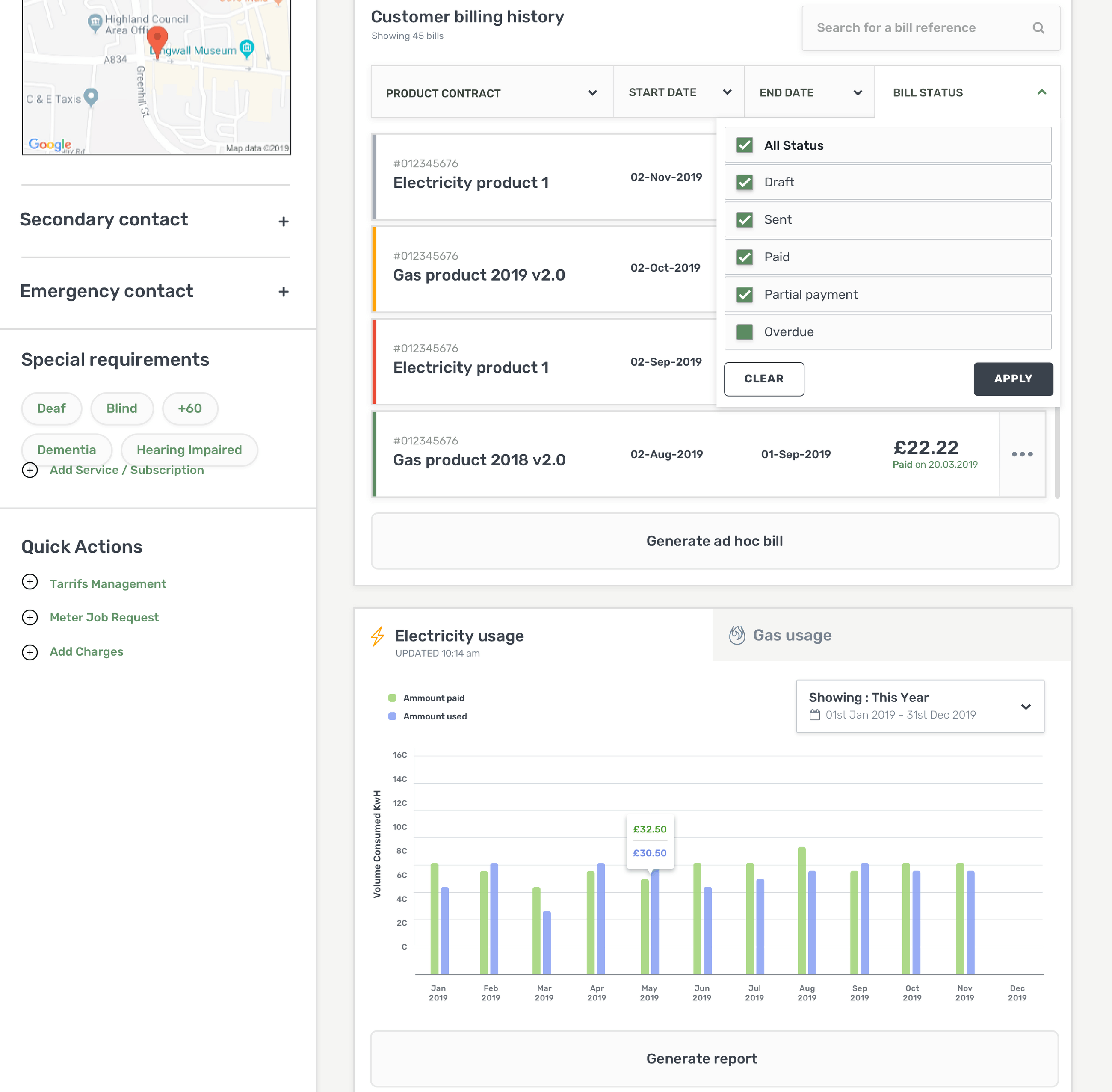Click Generate ad hoc bill
Screen dimensions: 1112x1092
click(x=715, y=540)
